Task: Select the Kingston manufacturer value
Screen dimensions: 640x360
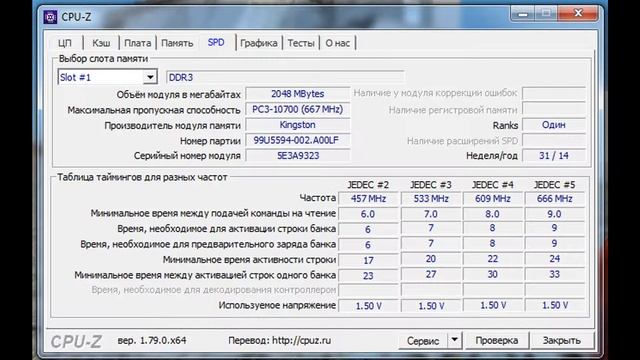Action: pyautogui.click(x=298, y=124)
